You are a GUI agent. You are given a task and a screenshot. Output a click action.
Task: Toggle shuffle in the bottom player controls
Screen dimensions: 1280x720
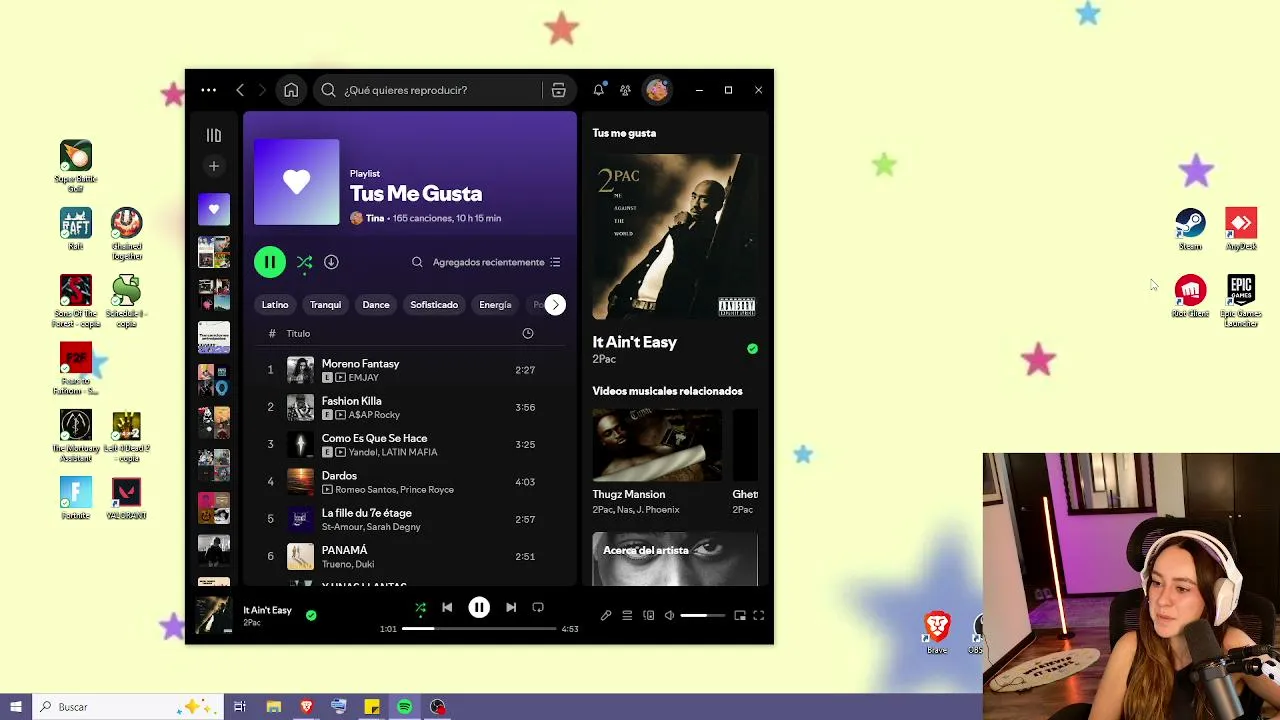(x=420, y=608)
